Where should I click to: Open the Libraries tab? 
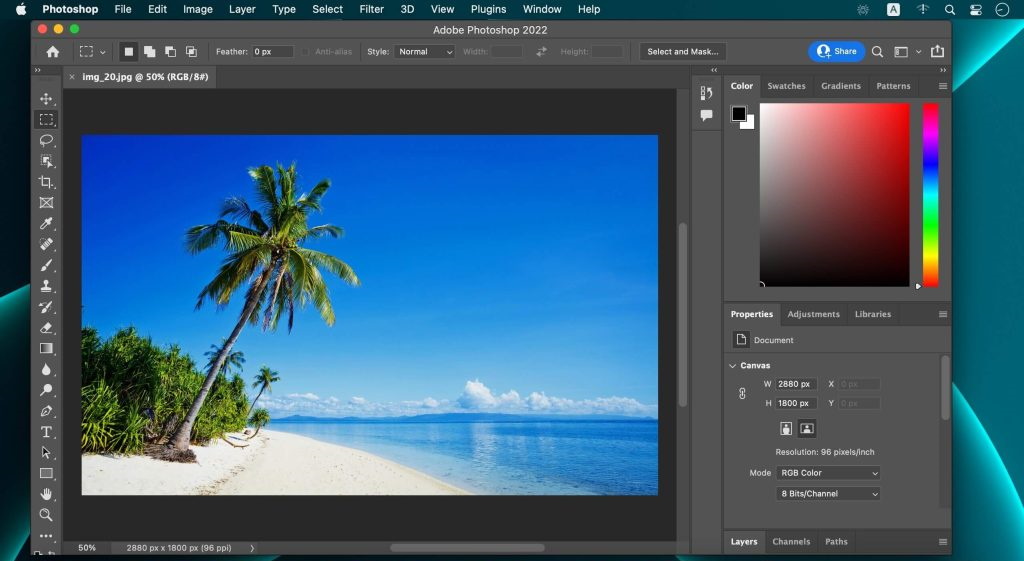pos(872,314)
